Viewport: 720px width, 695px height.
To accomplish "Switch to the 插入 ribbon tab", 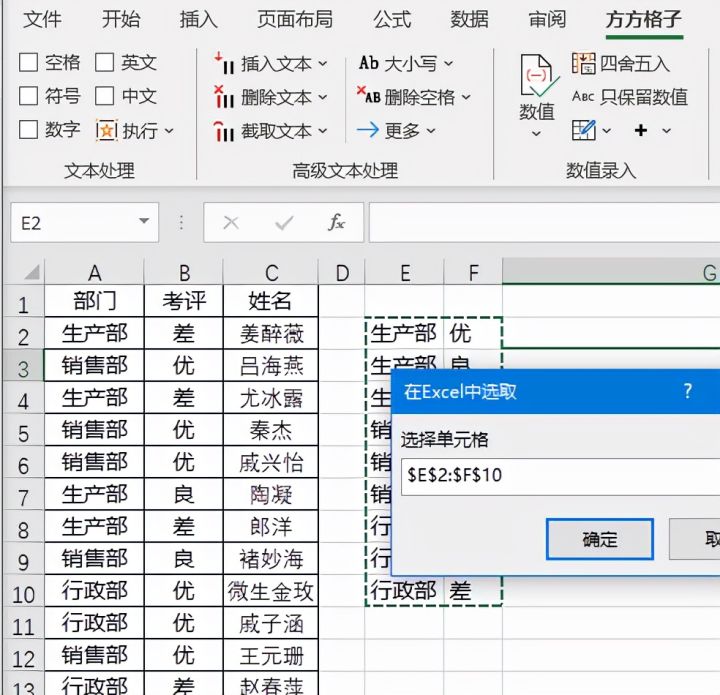I will click(x=198, y=19).
